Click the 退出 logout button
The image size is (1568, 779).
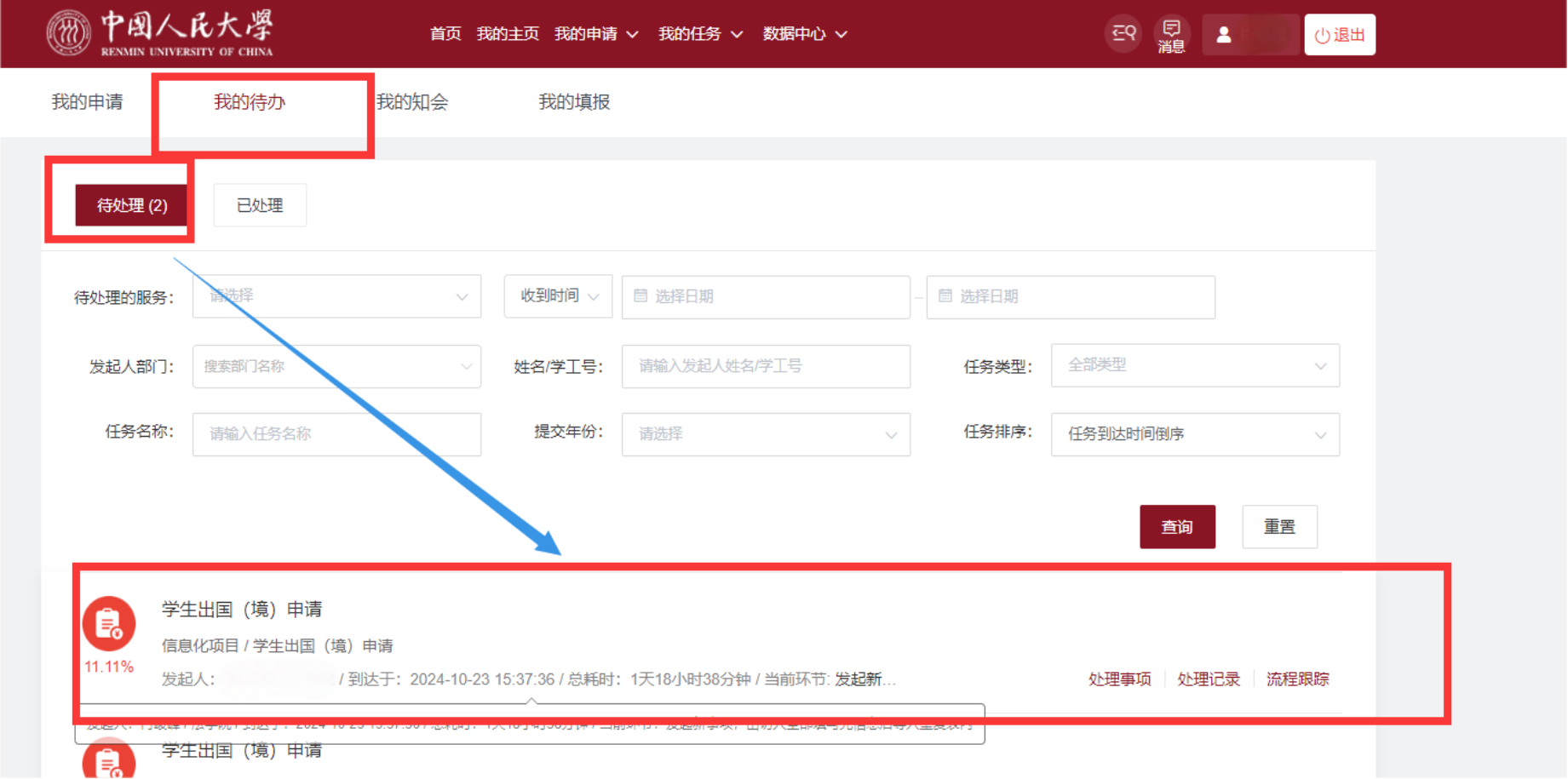[1339, 35]
